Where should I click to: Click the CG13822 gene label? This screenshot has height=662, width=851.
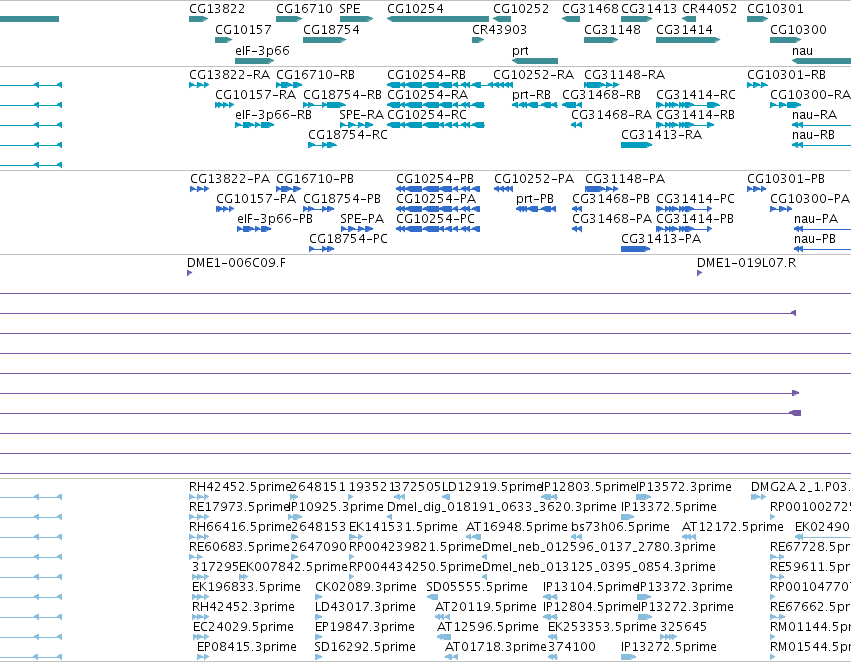point(217,9)
